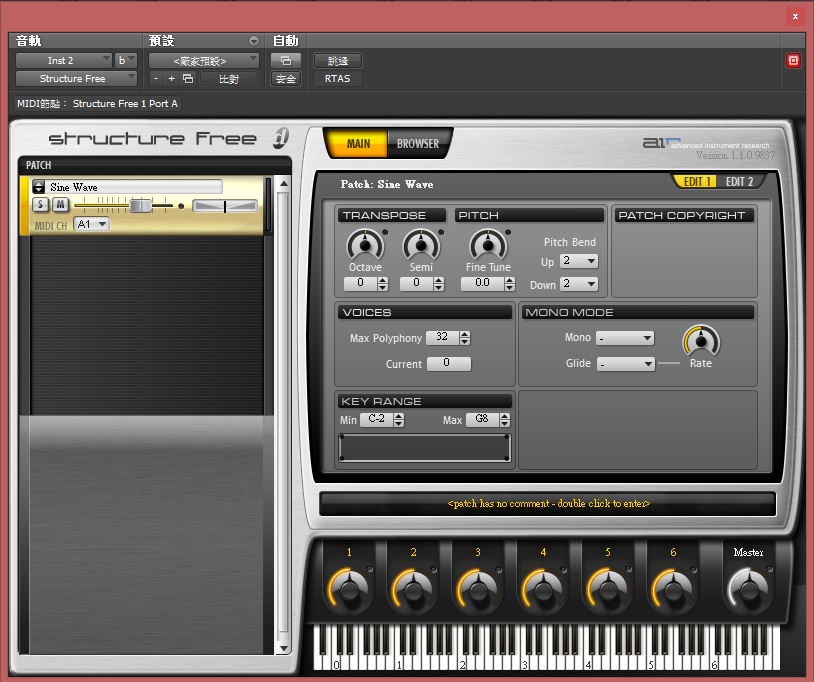Close the plug-in window
814x682 pixels.
point(795,17)
